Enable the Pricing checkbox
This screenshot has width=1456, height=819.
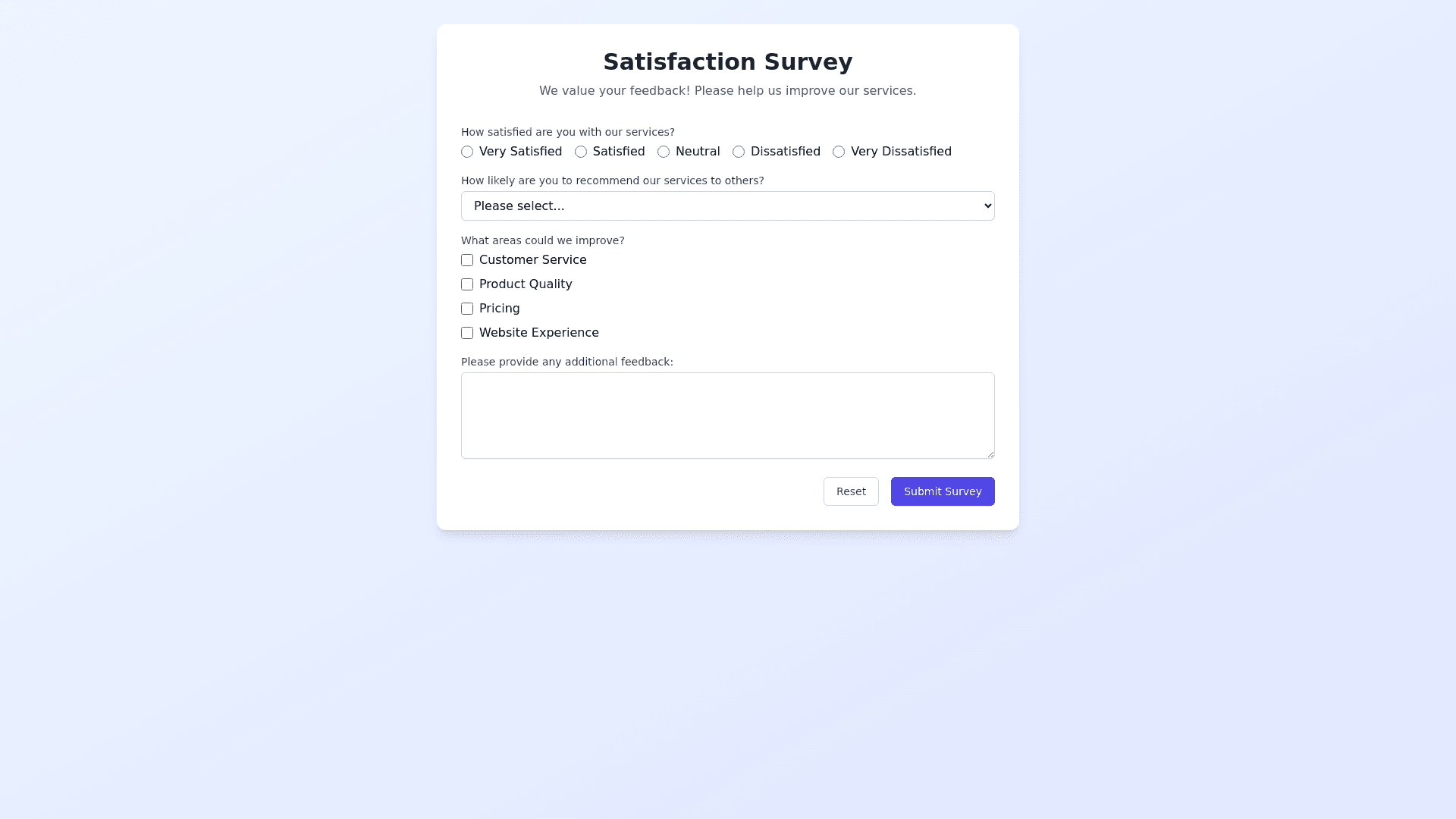(467, 309)
